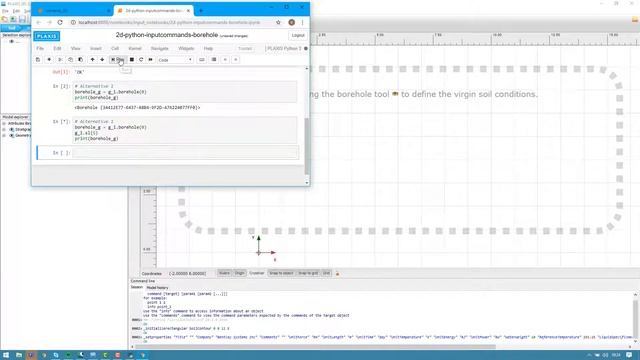640x360 pixels.
Task: Expand the Attributes library tree node
Action: (x=4, y=123)
